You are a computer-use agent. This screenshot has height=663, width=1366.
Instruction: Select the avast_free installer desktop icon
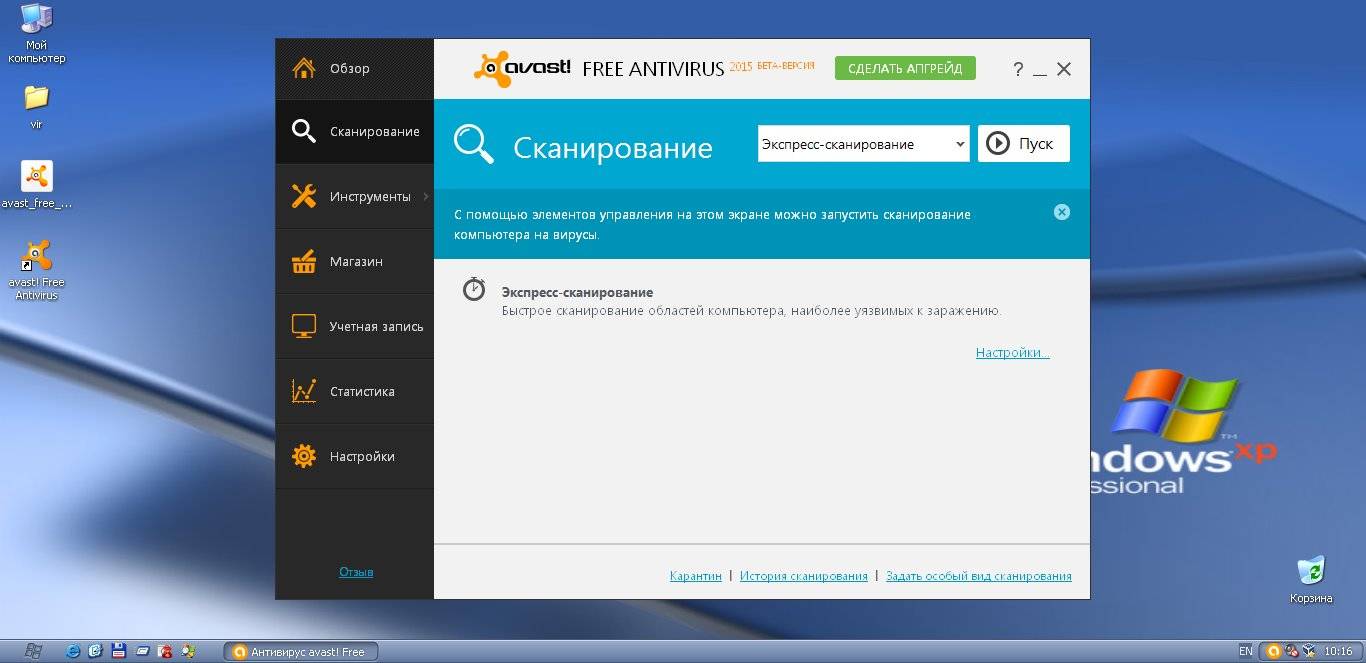[37, 184]
